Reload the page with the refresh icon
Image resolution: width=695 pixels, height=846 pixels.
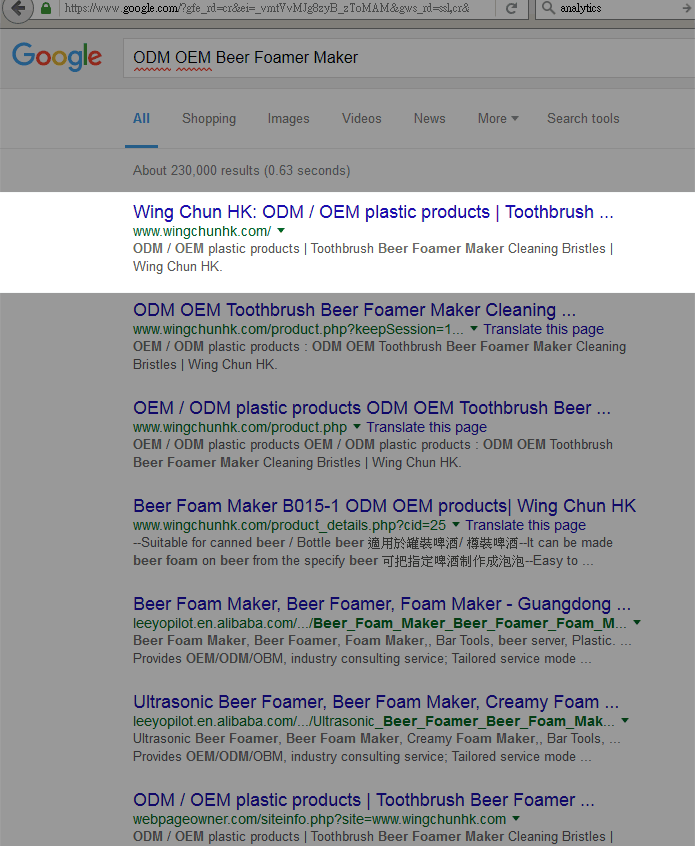pyautogui.click(x=512, y=8)
